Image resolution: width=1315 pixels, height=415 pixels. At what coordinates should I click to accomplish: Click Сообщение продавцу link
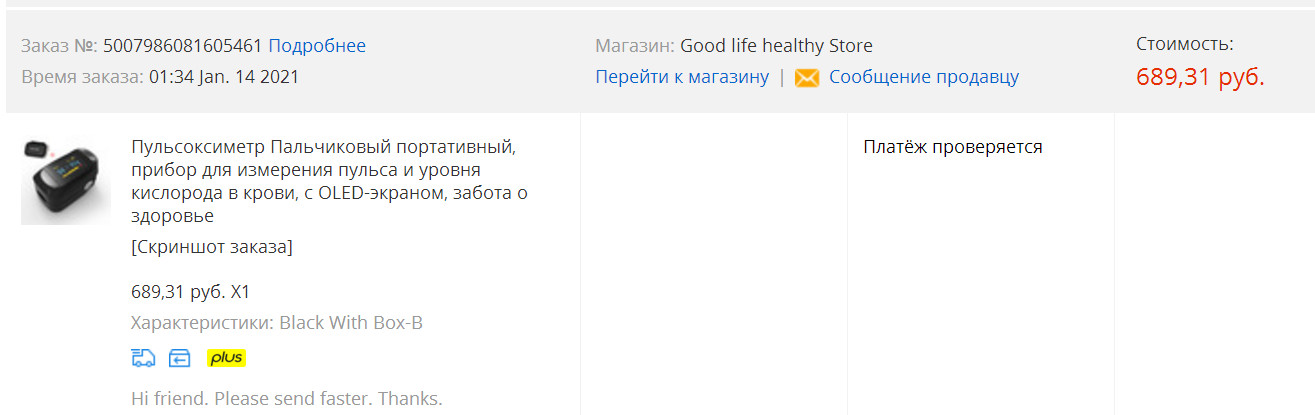924,77
